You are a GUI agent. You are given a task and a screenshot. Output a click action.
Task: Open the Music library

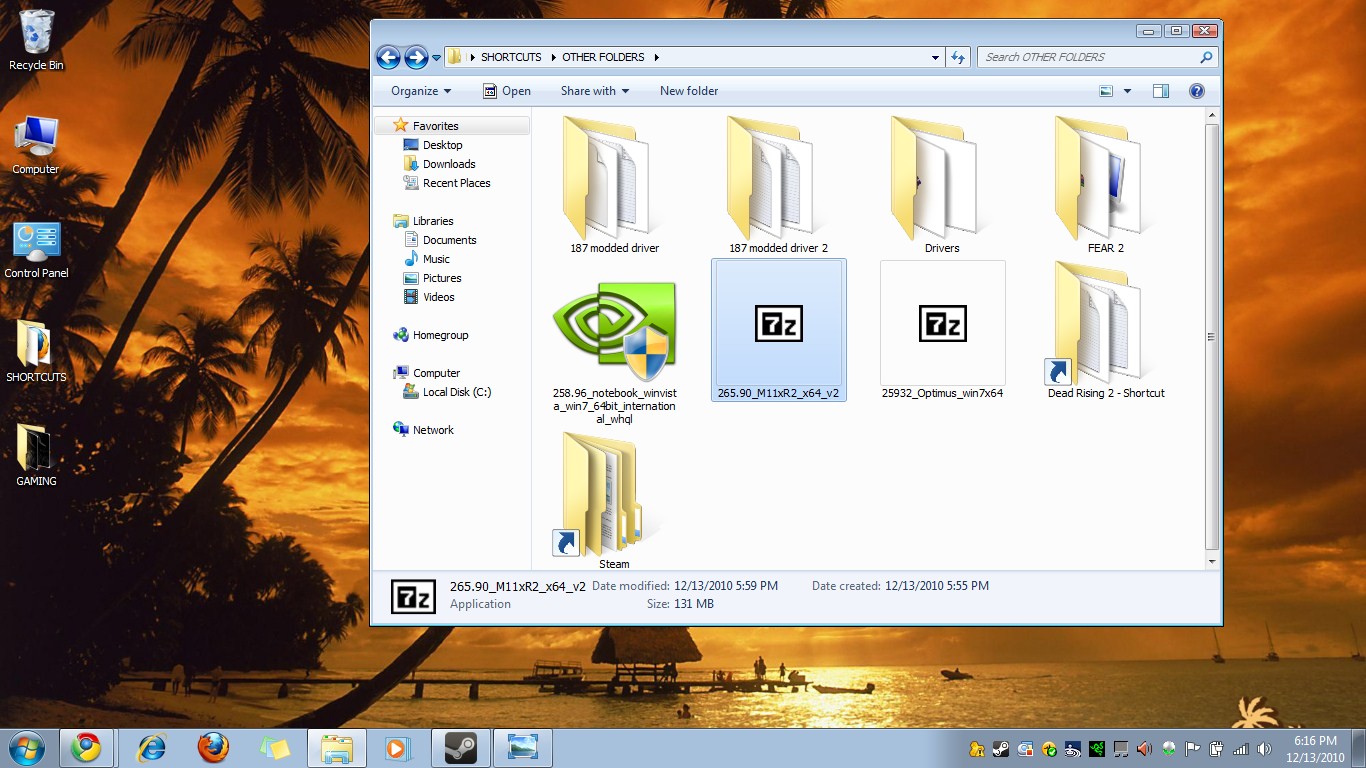tap(427, 259)
